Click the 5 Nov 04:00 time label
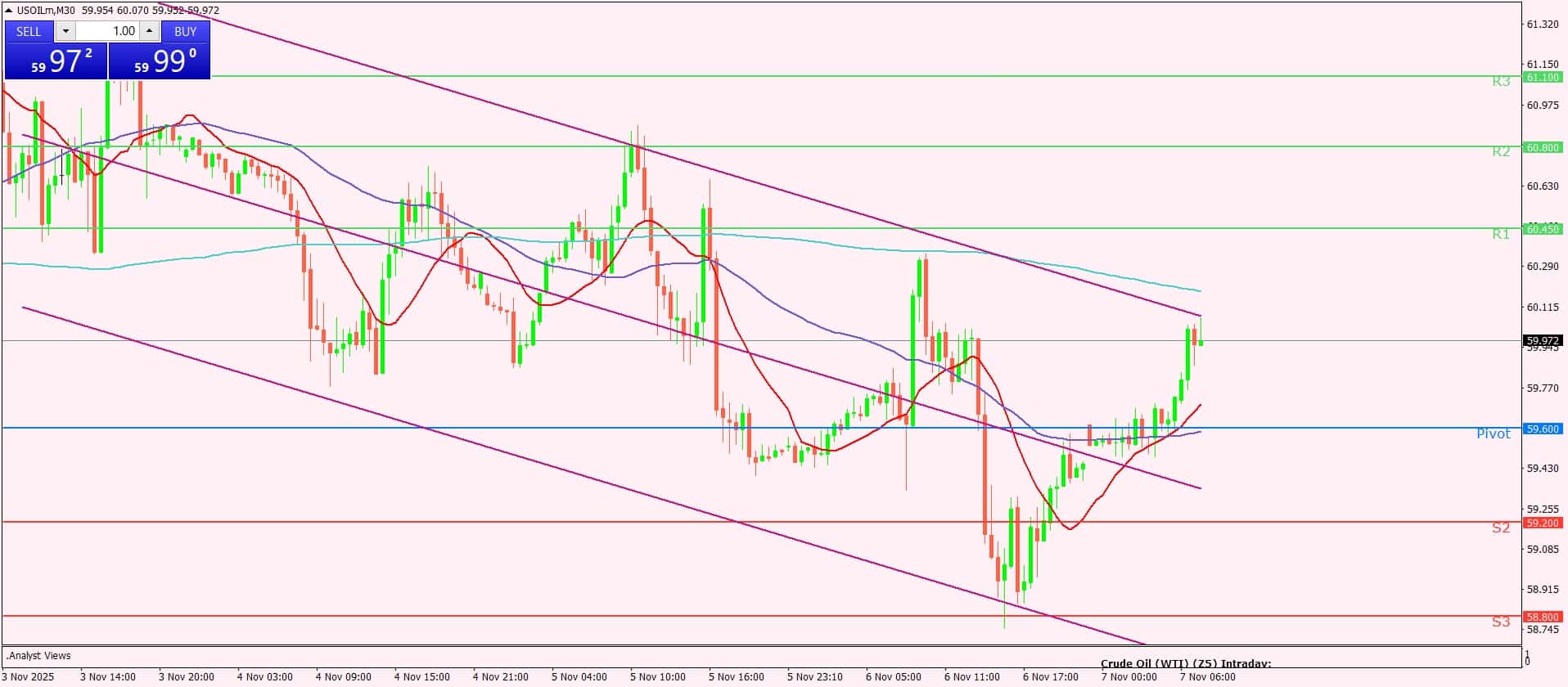The height and width of the screenshot is (687, 1568). [x=579, y=677]
